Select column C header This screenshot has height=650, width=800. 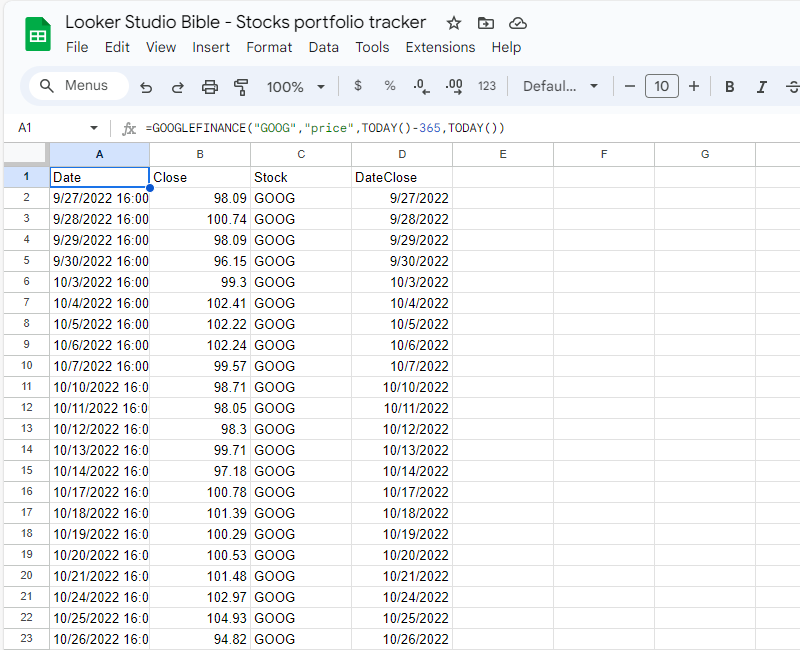click(x=301, y=155)
